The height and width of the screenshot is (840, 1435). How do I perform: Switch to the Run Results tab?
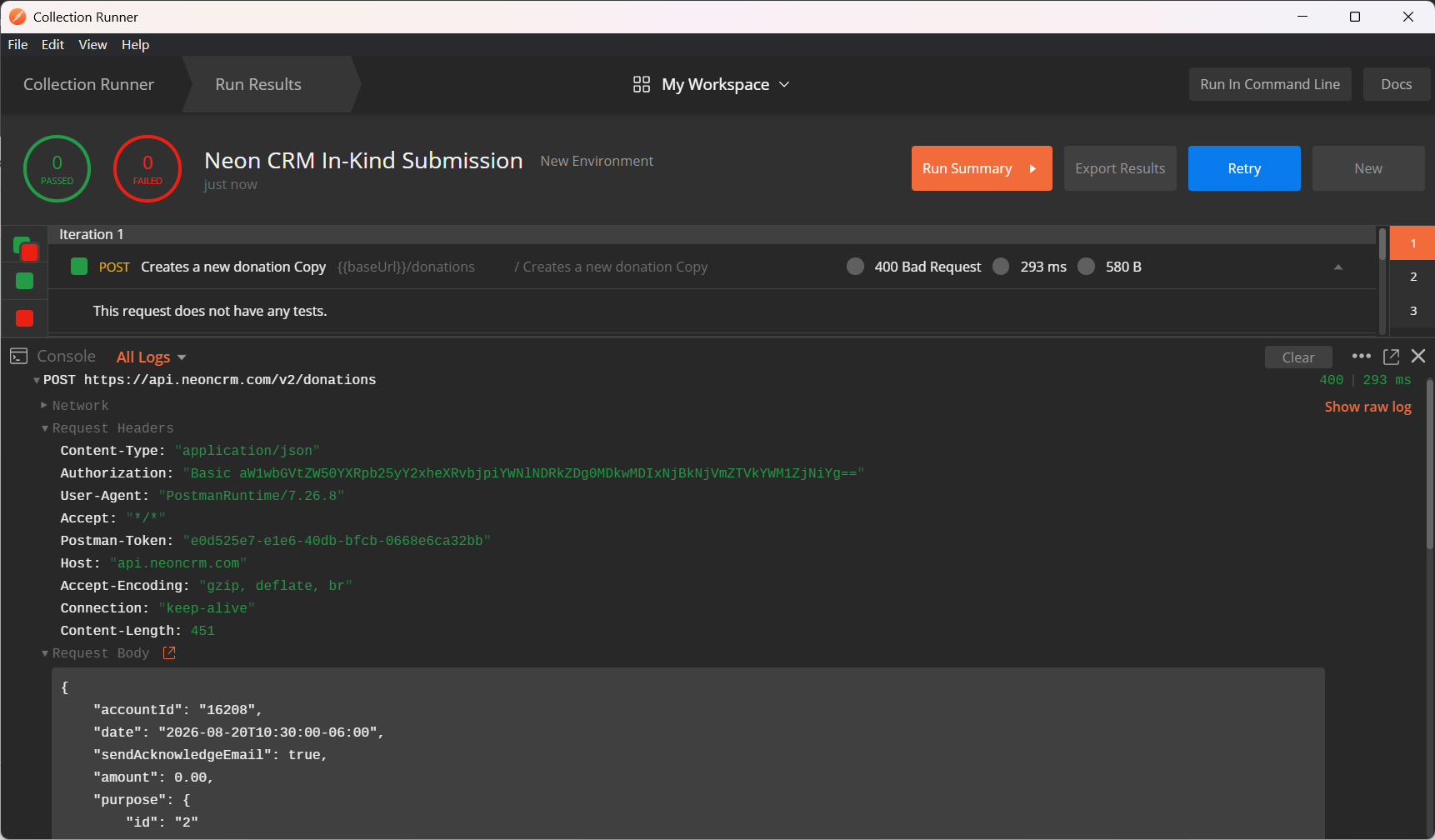(x=258, y=84)
